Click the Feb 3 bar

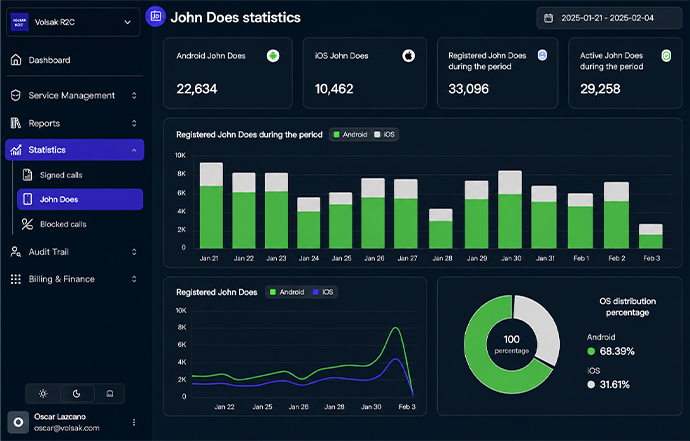pos(651,236)
